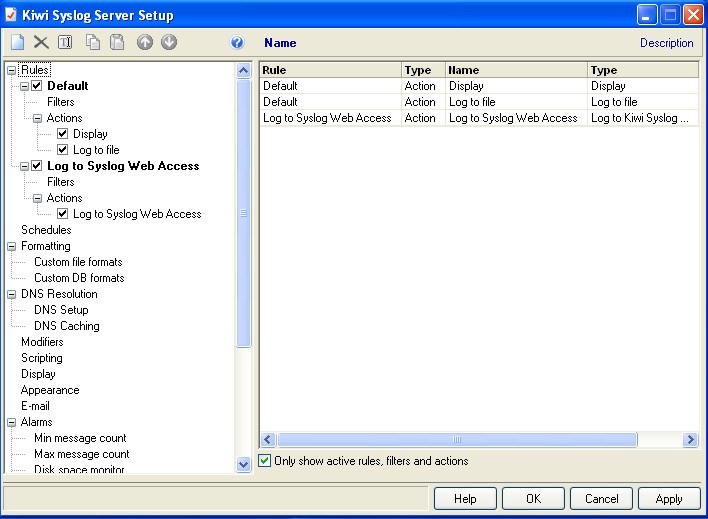Collapse the DNS Resolution tree node
Screen dimensions: 708x519
pyautogui.click(x=12, y=295)
